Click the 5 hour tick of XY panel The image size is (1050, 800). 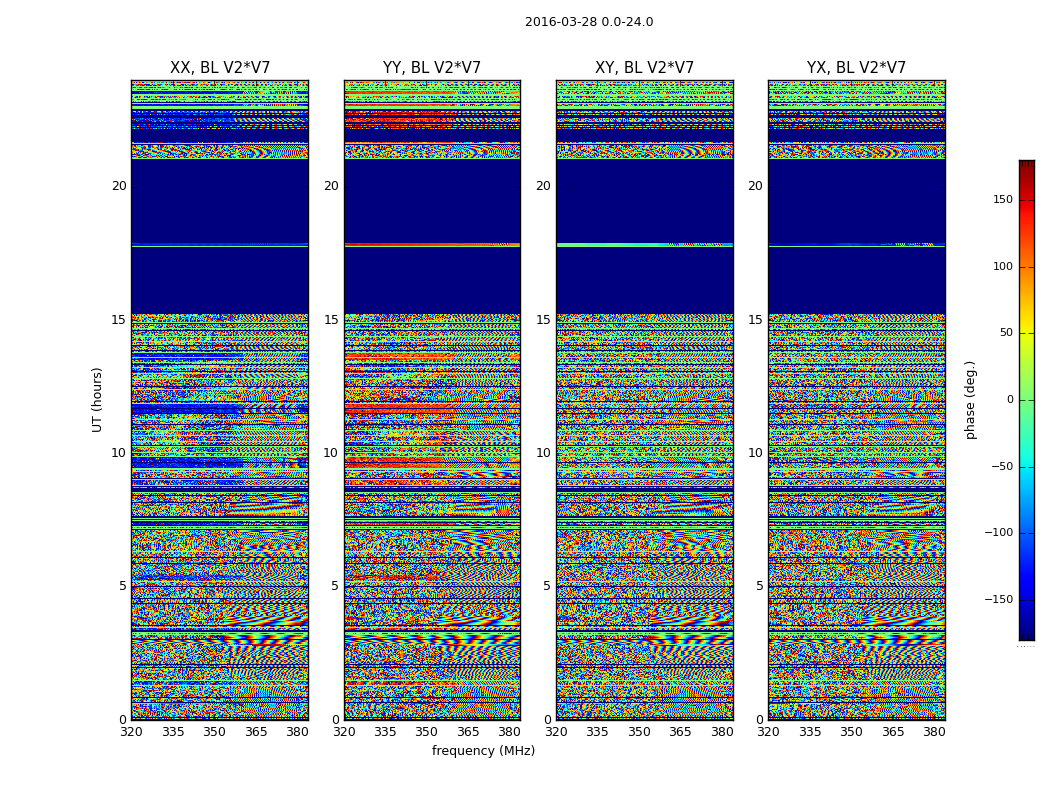[547, 586]
